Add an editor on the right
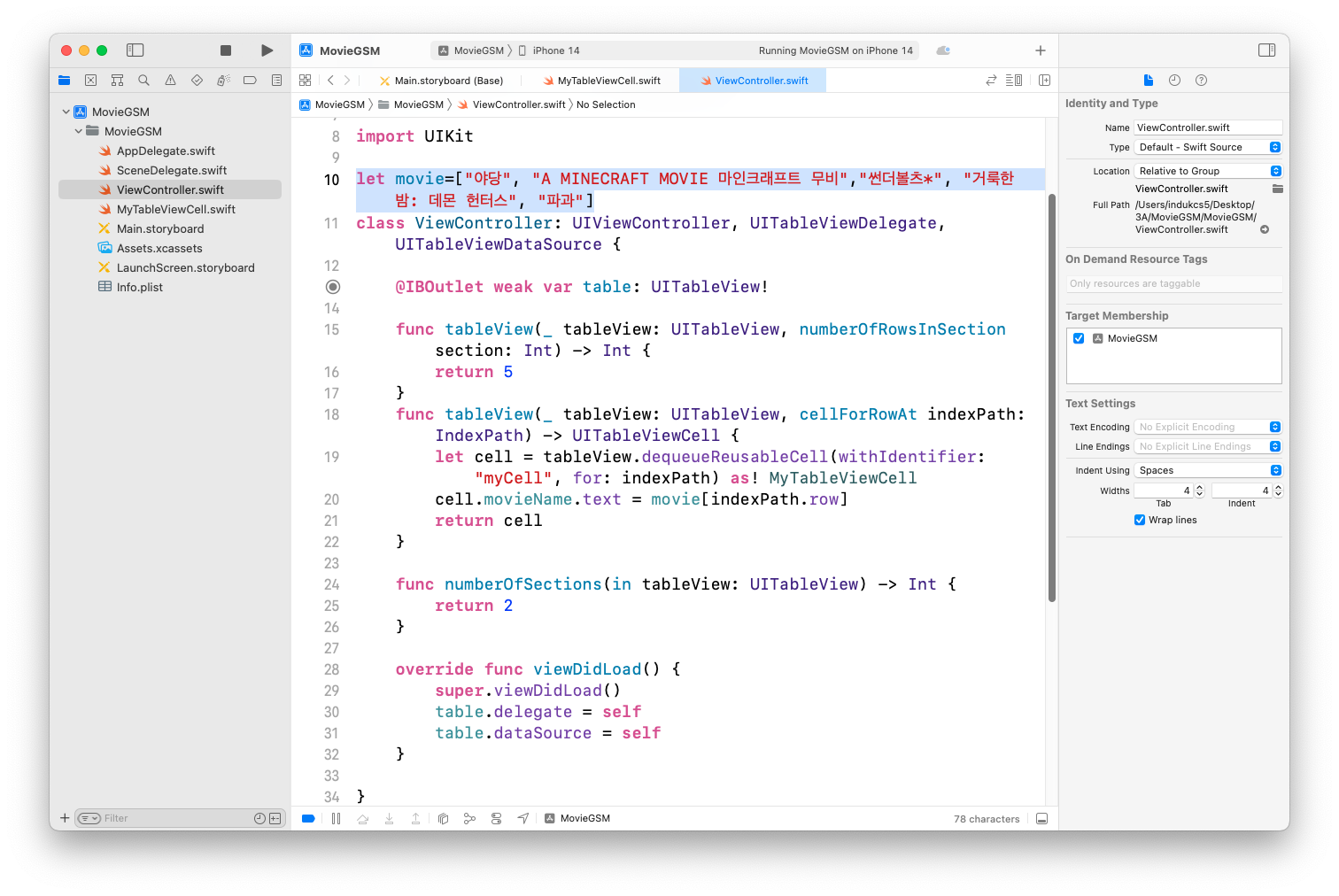The width and height of the screenshot is (1339, 896). (1044, 81)
